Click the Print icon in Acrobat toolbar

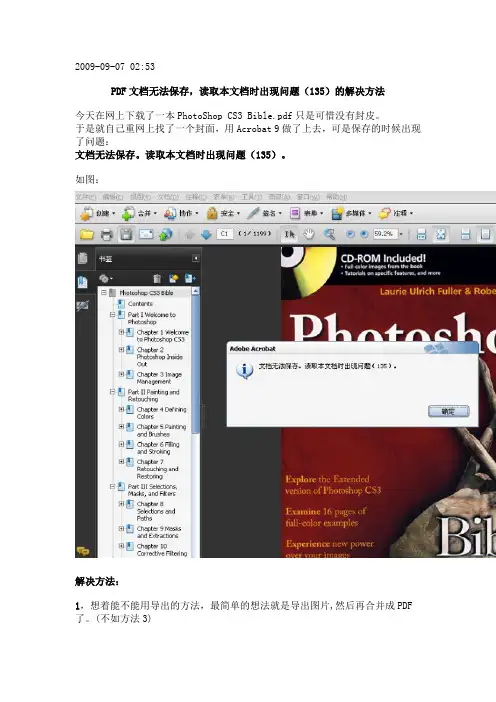[x=107, y=234]
